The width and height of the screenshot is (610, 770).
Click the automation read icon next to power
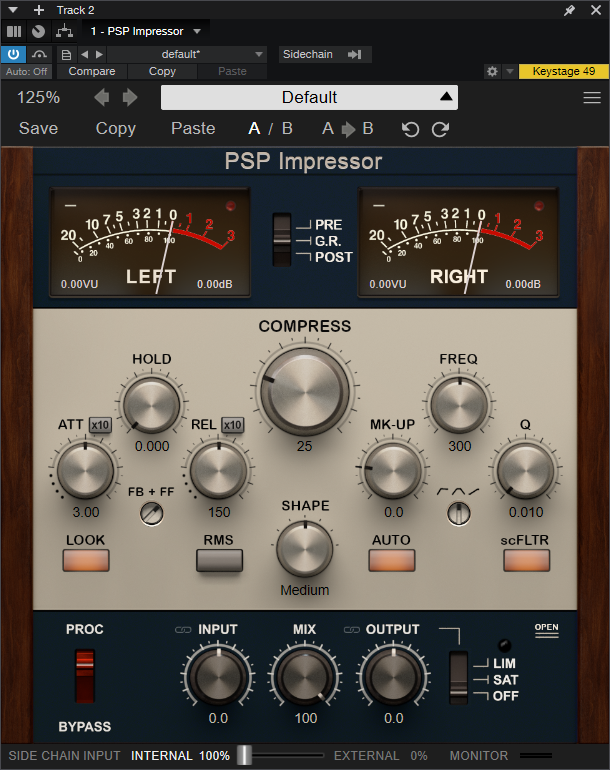[39, 54]
